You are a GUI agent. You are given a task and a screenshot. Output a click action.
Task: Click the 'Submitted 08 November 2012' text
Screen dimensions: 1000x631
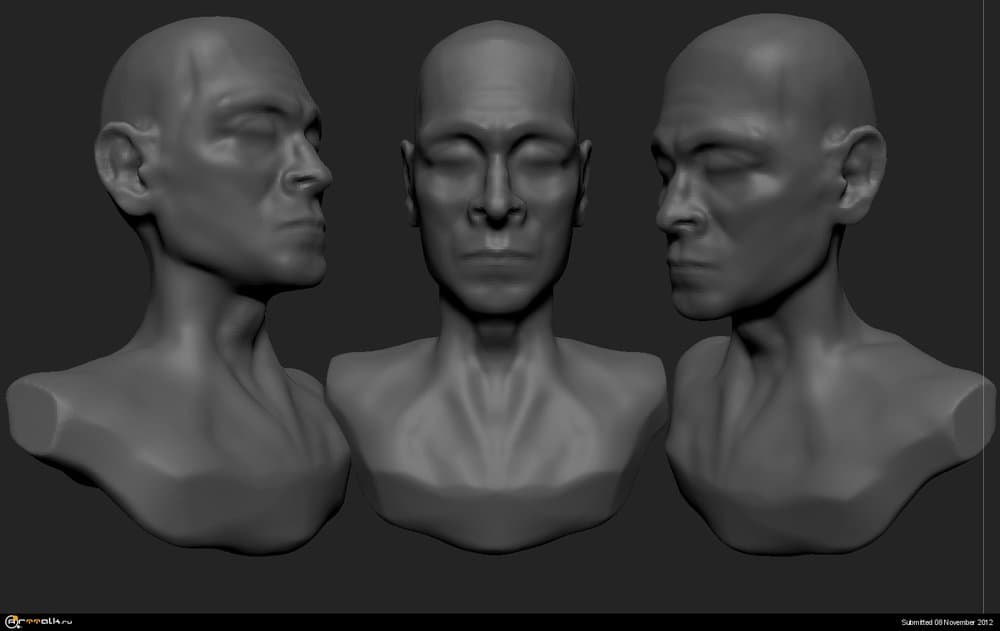point(946,622)
